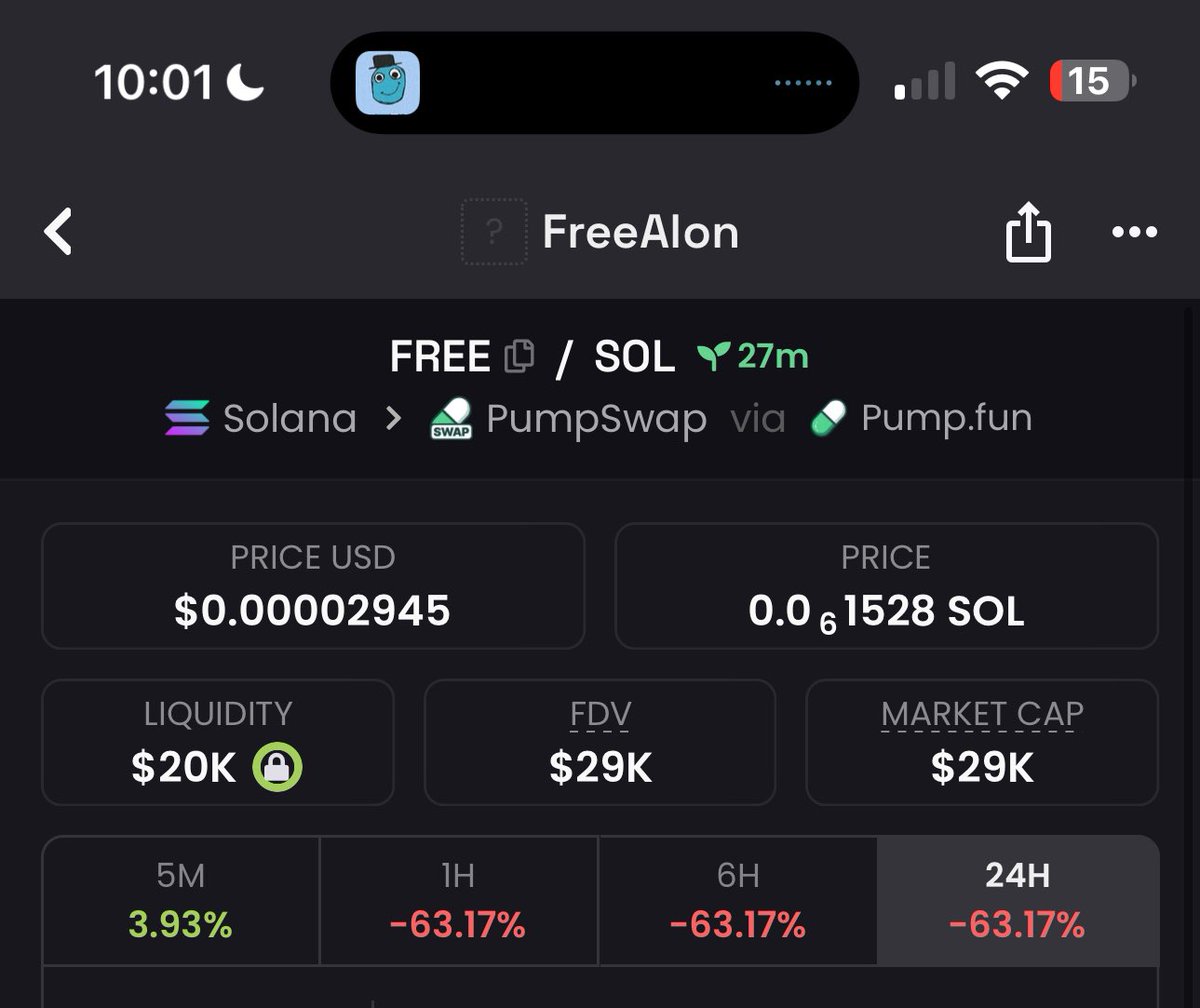Tap the MARKET CAP label
Image resolution: width=1200 pixels, height=1008 pixels.
coord(982,714)
